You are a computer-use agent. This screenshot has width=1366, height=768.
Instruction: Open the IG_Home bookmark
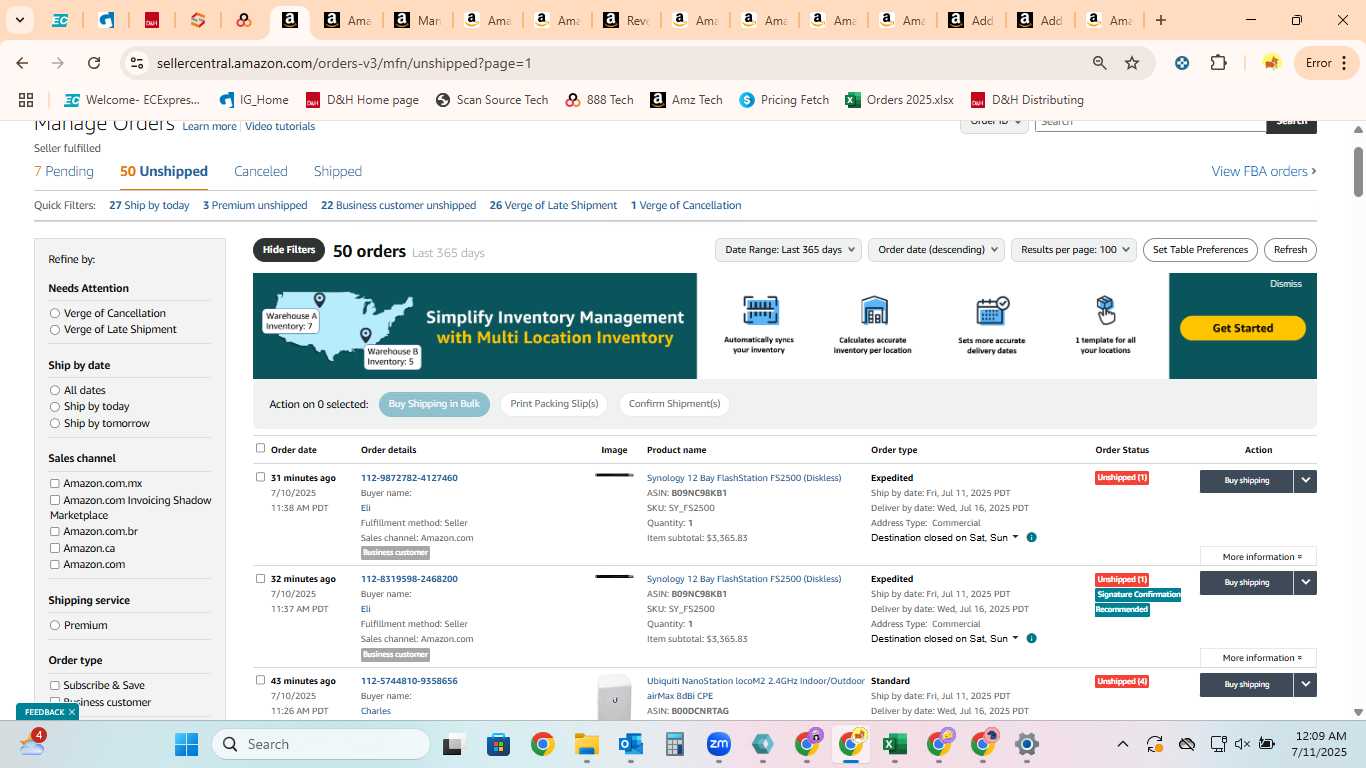254,100
